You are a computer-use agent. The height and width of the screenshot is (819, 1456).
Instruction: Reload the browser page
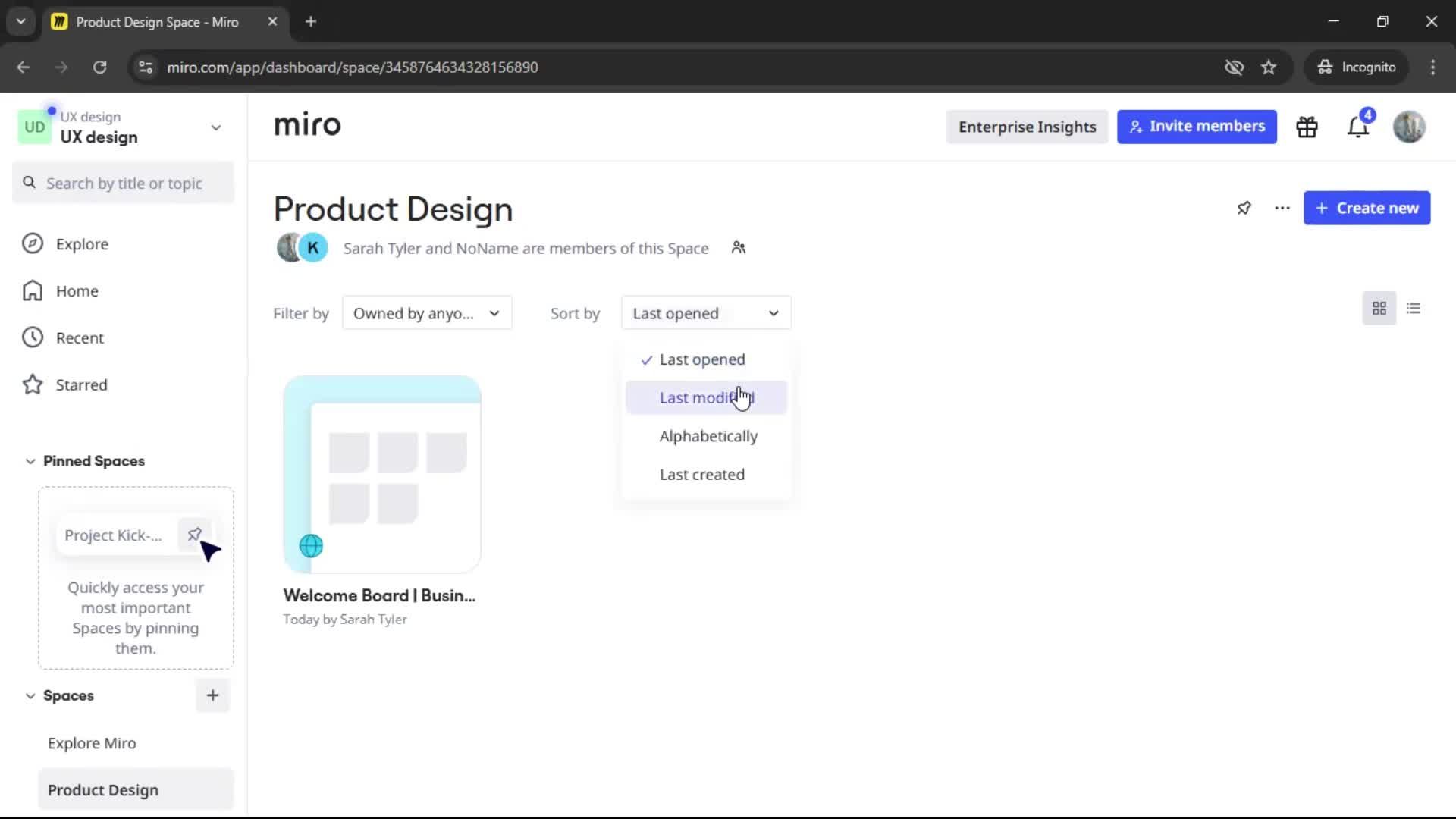click(99, 67)
